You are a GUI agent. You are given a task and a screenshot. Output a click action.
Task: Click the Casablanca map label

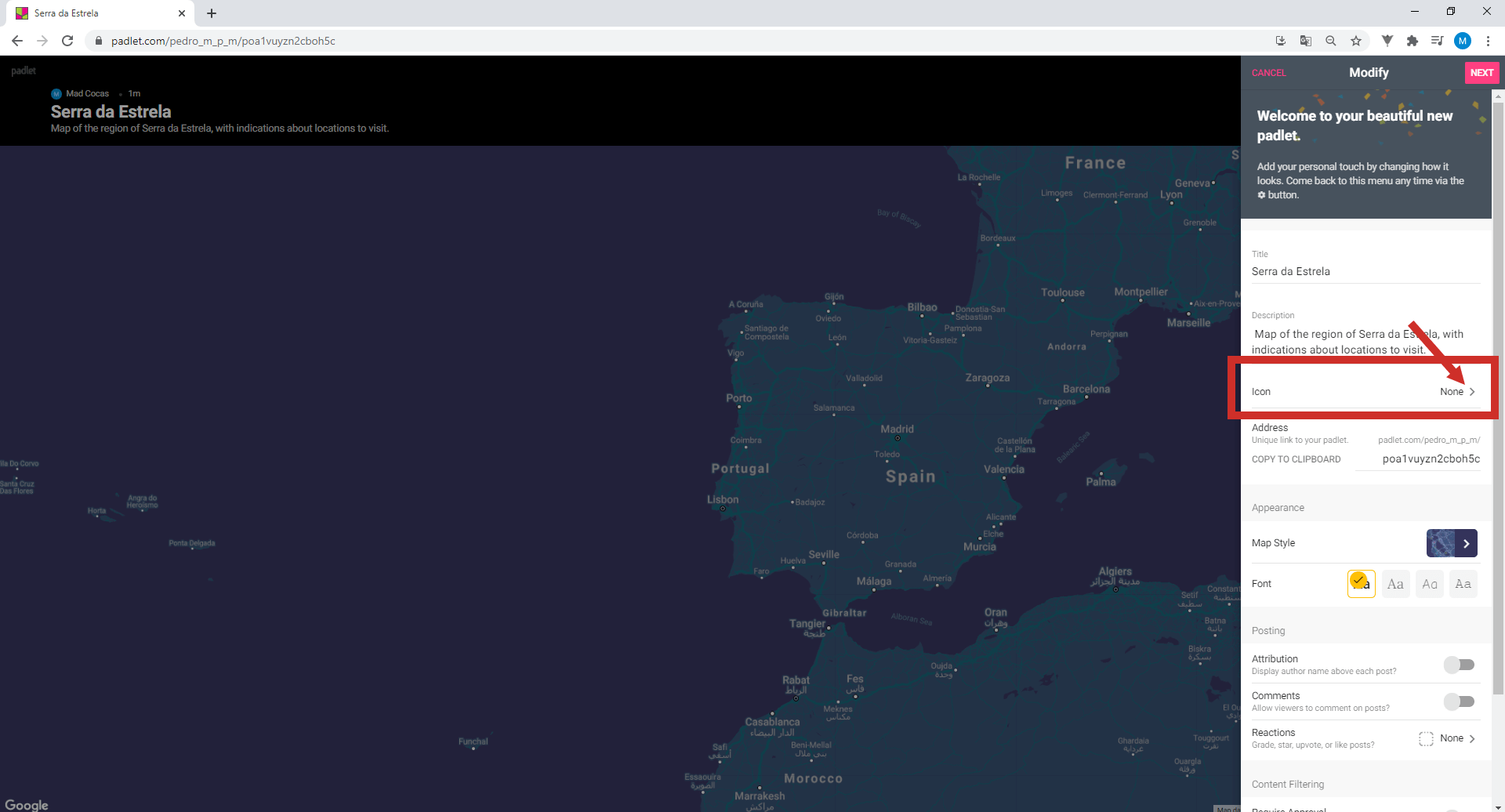click(772, 722)
